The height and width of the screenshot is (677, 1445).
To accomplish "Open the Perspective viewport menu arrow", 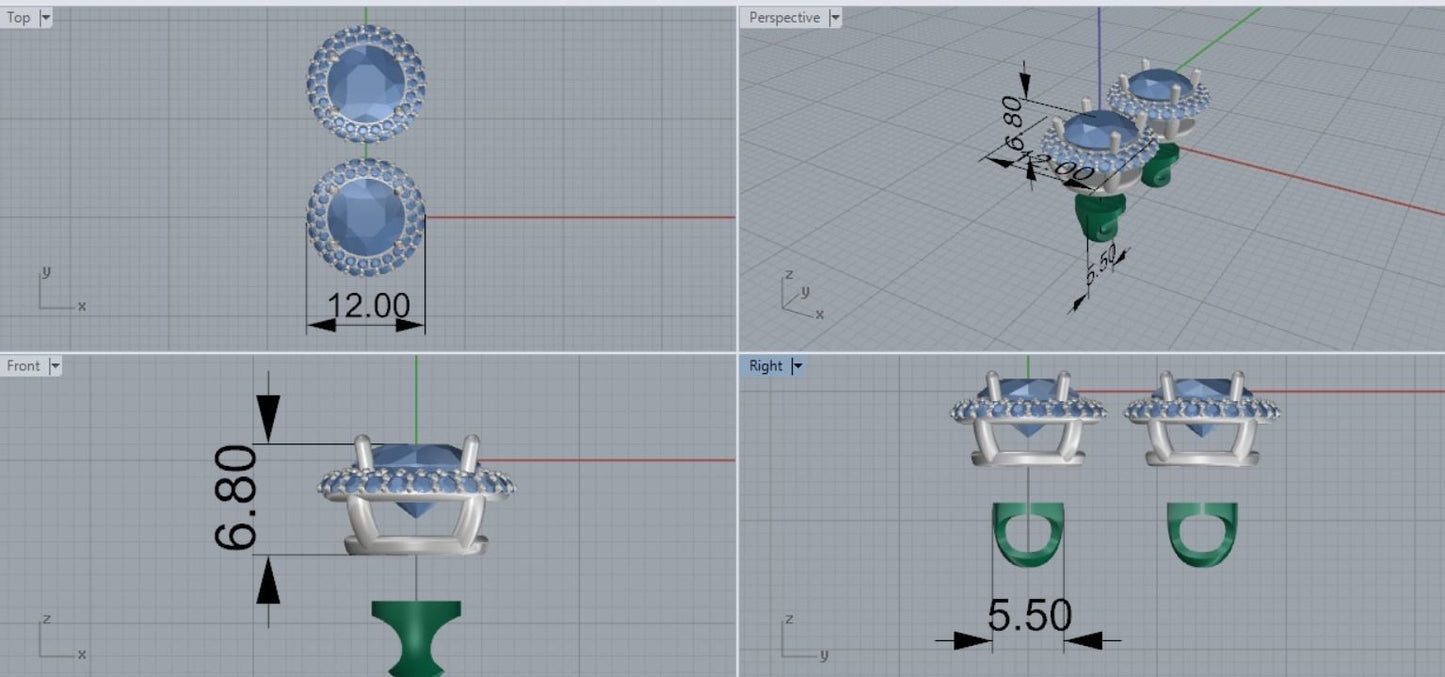I will tap(835, 18).
